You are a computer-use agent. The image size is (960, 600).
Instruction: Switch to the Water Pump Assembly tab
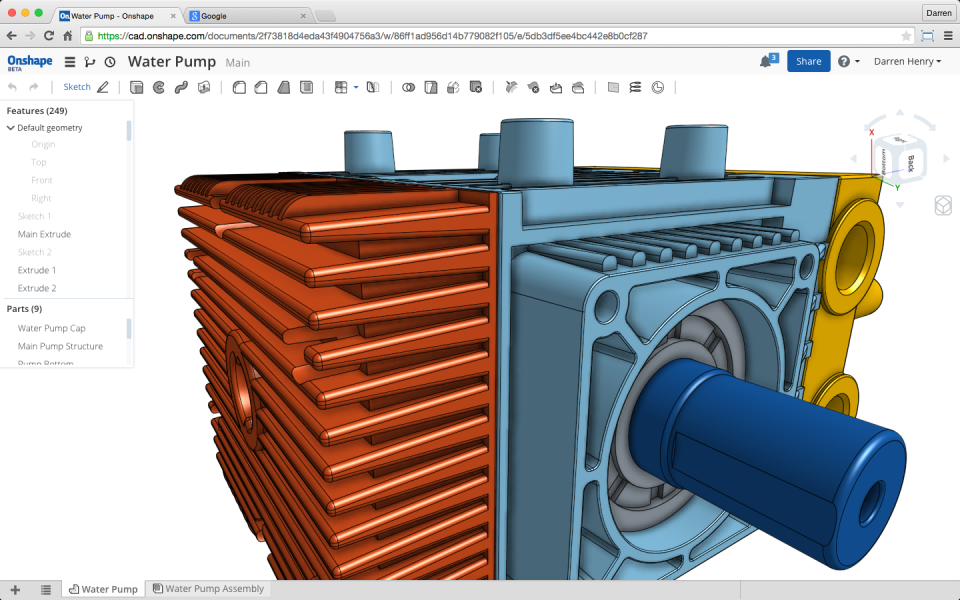coord(208,588)
